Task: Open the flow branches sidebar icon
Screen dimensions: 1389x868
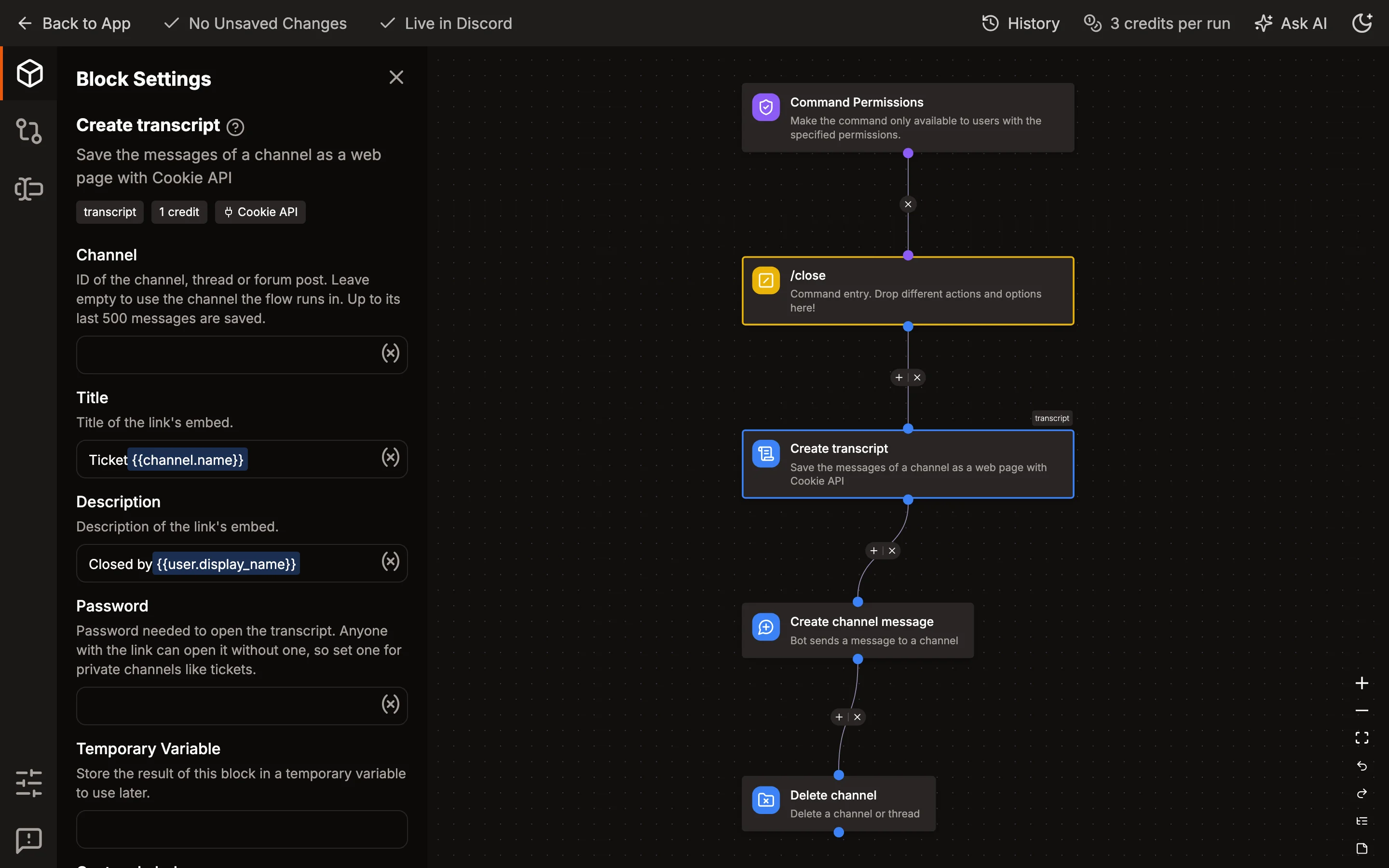Action: (29, 131)
